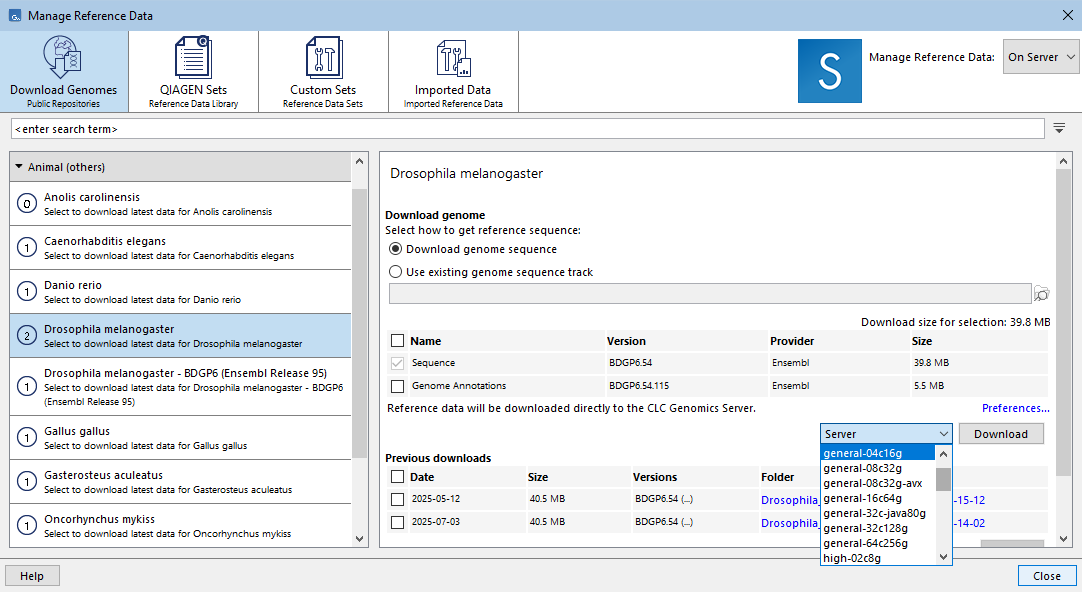Screen dimensions: 1082x592
Task: Click the Download button
Action: point(1001,433)
